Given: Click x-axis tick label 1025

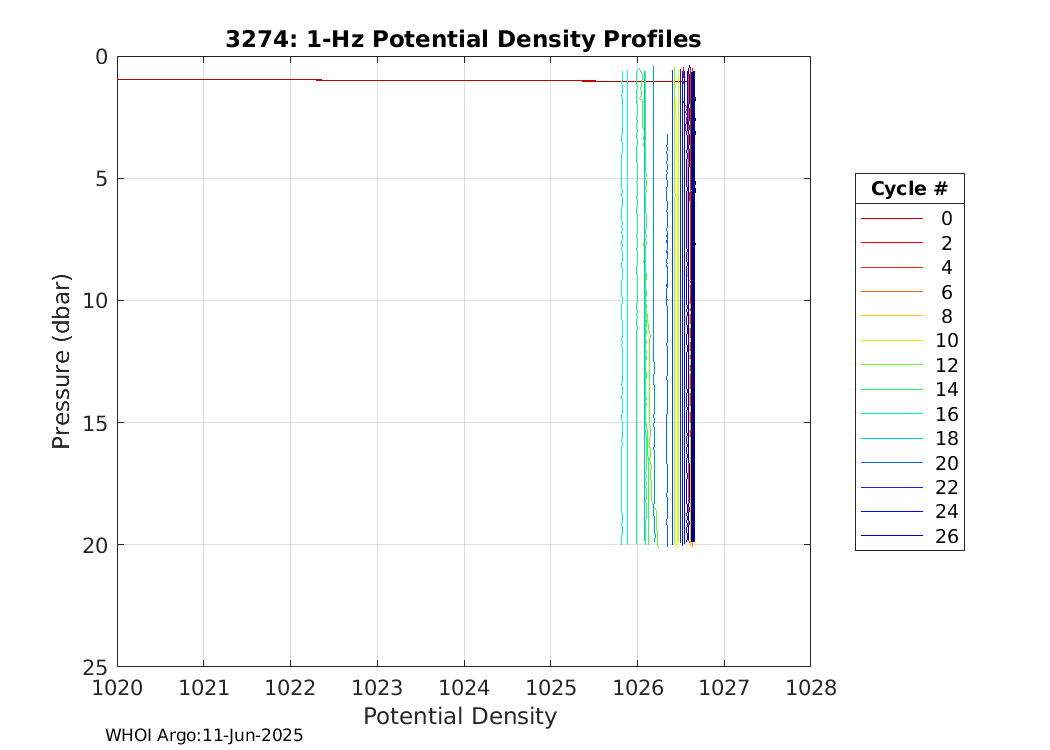Looking at the screenshot, I should pos(550,688).
